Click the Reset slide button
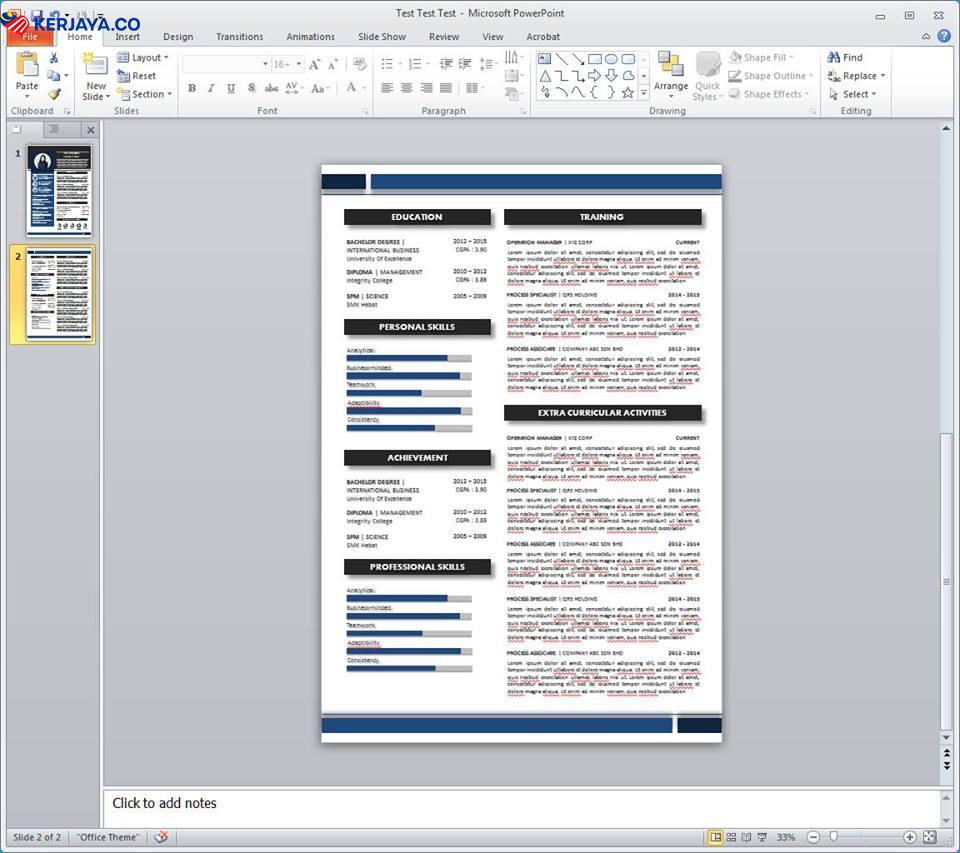The height and width of the screenshot is (853, 960). (137, 76)
